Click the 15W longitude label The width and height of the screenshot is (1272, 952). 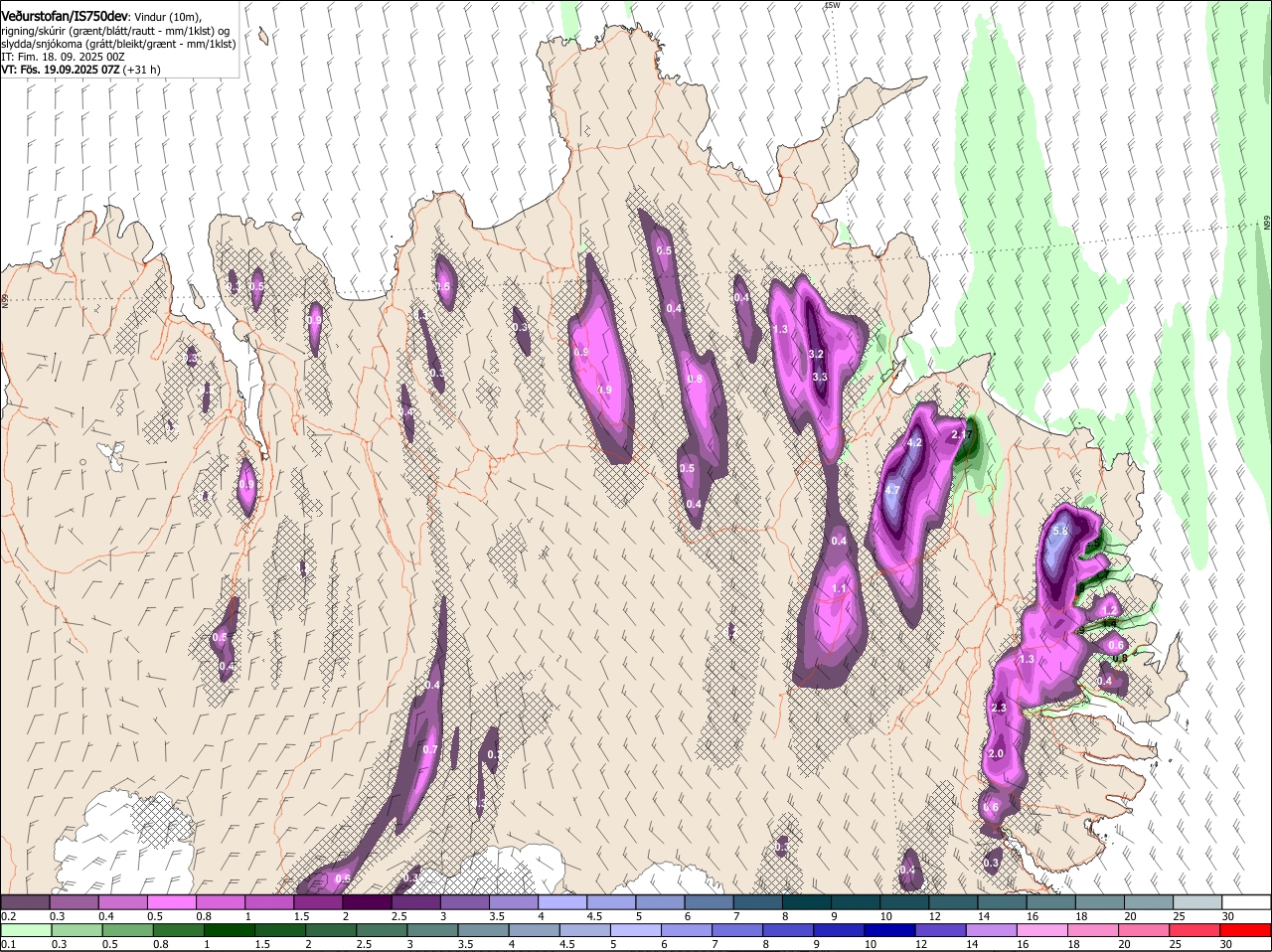point(832,6)
